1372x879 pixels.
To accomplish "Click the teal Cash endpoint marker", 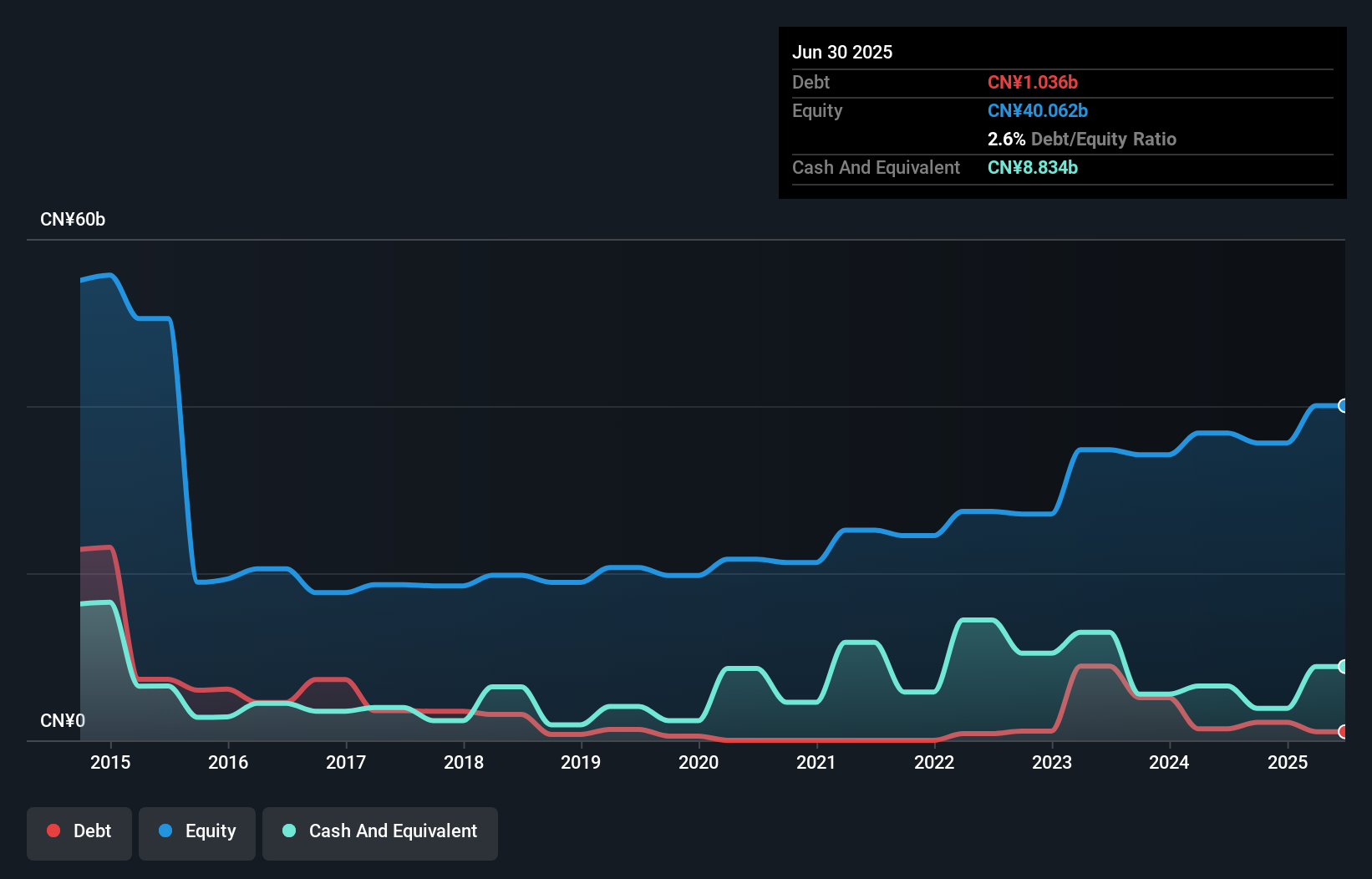I will click(x=1343, y=666).
